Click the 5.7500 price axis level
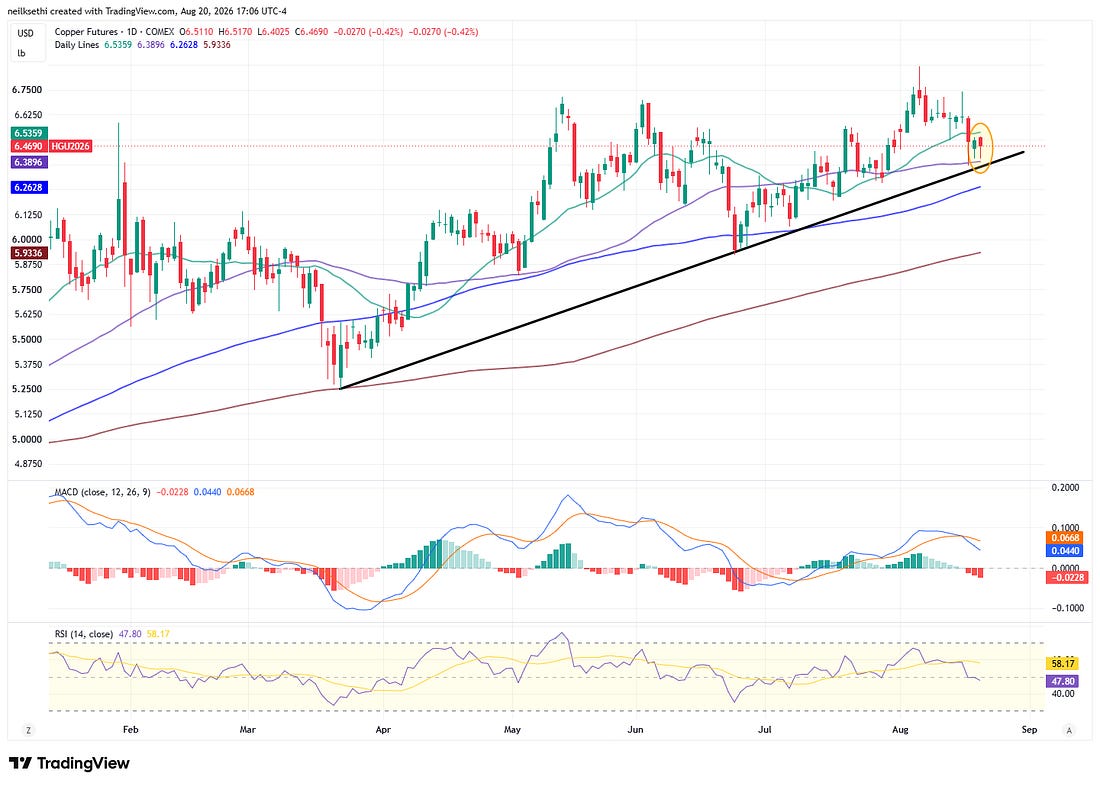Screen dimensions: 1100x786 click(x=27, y=290)
